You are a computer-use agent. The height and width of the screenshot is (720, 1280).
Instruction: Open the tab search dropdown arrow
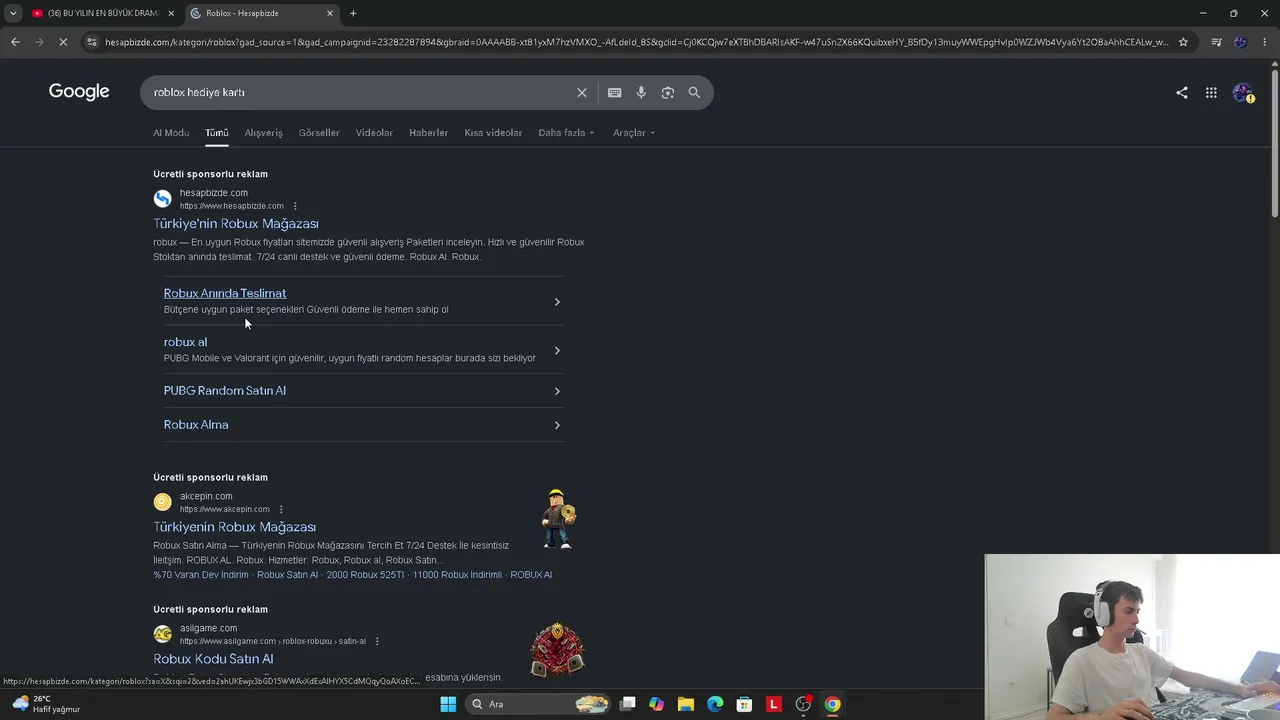[13, 13]
